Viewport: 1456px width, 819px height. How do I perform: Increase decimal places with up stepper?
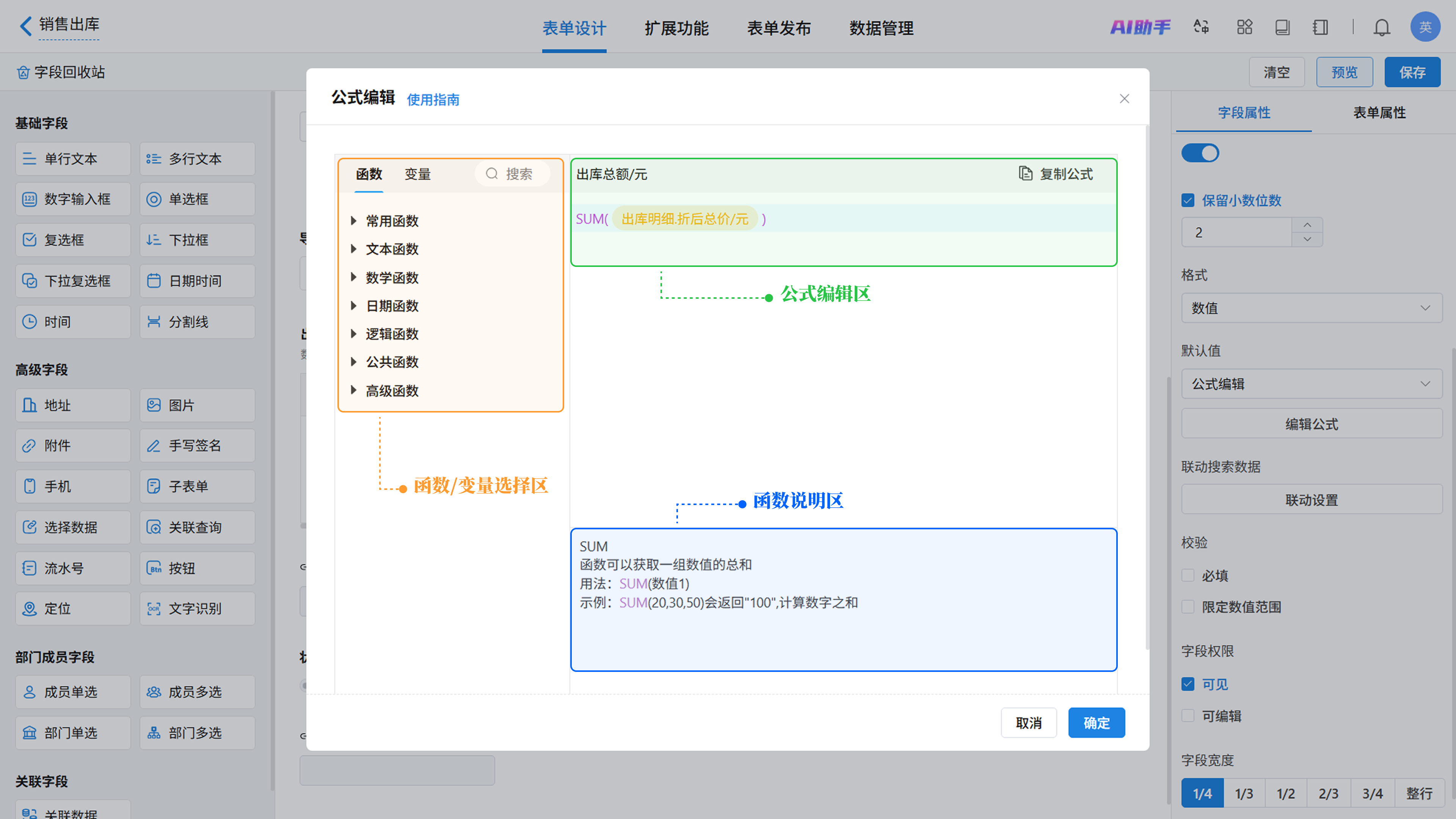tap(1307, 224)
